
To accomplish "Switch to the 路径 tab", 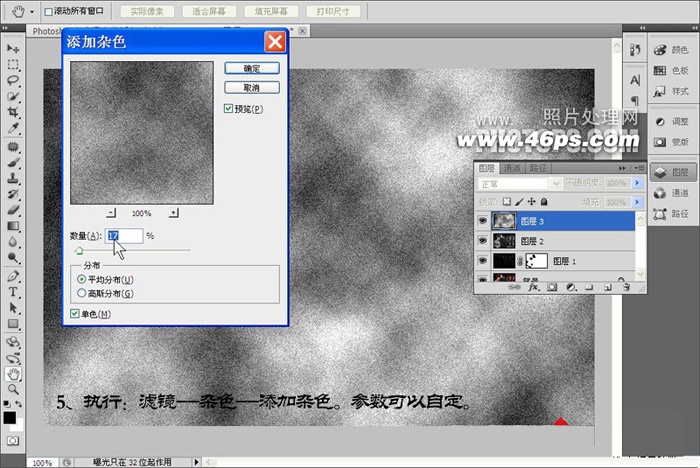I will (x=538, y=168).
